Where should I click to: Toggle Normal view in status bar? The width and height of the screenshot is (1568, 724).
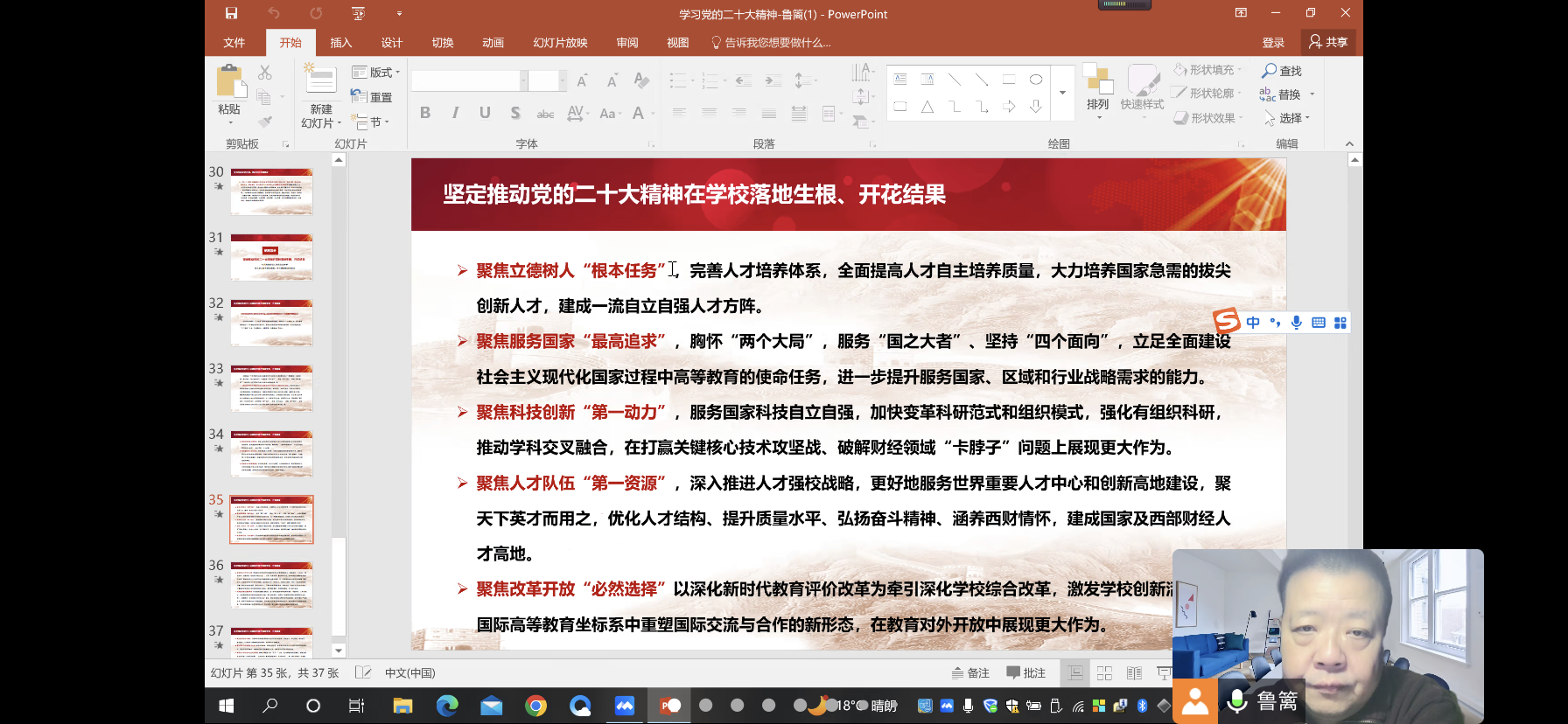1074,673
